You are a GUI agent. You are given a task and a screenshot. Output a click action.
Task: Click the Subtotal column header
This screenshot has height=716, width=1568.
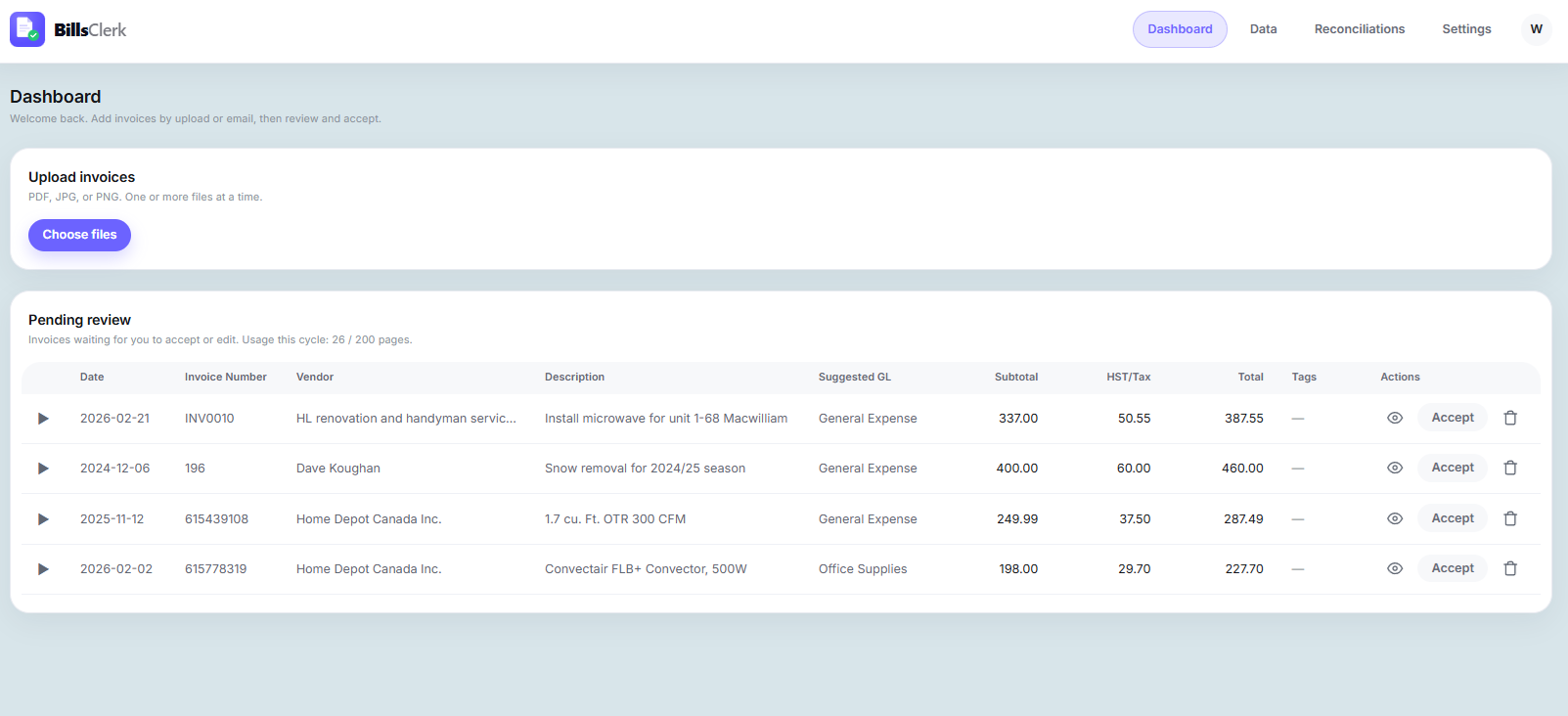tap(1016, 377)
